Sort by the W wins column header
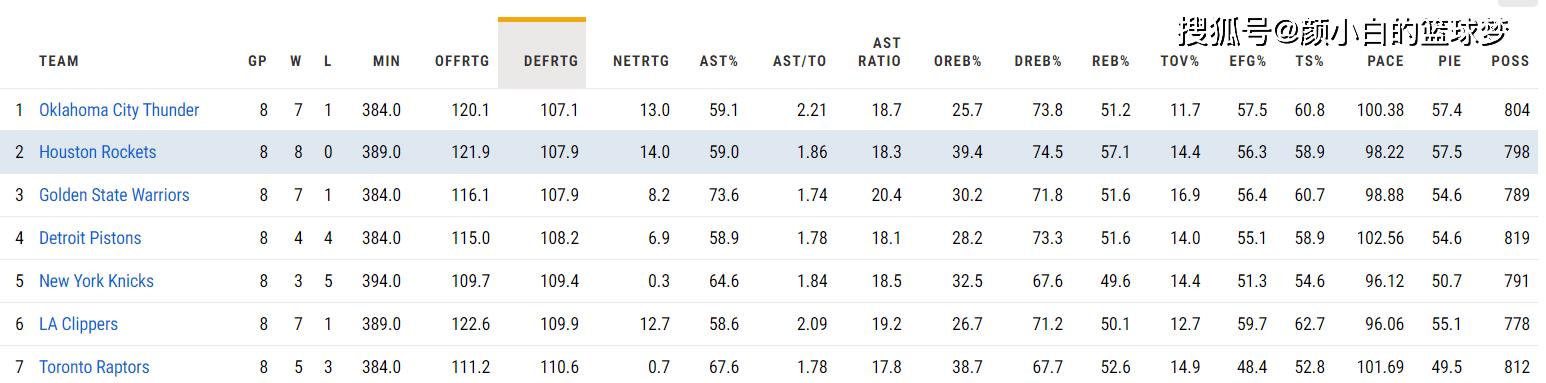Image resolution: width=1546 pixels, height=383 pixels. 296,61
